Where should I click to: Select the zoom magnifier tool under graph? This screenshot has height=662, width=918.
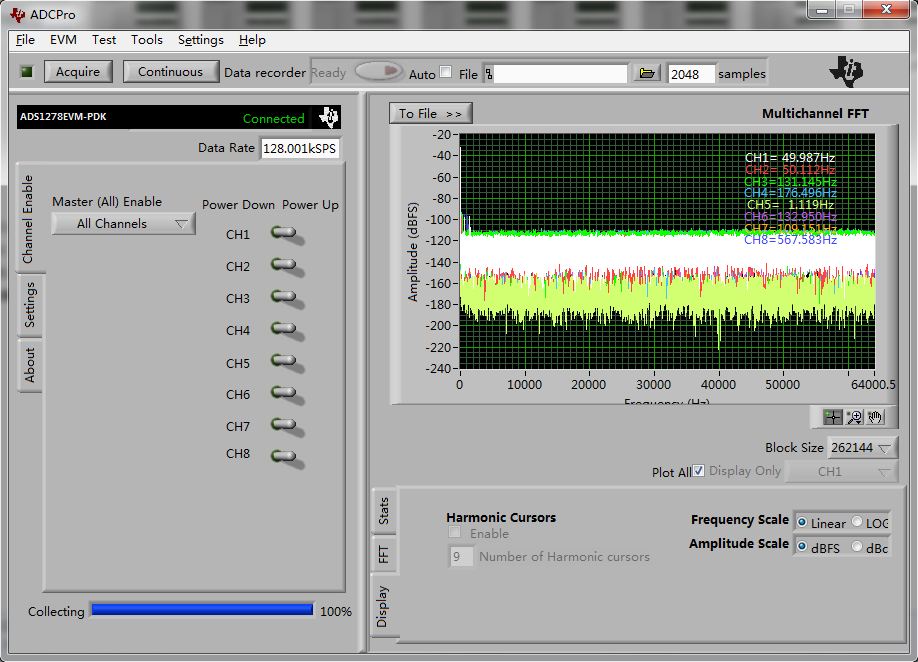click(x=854, y=417)
